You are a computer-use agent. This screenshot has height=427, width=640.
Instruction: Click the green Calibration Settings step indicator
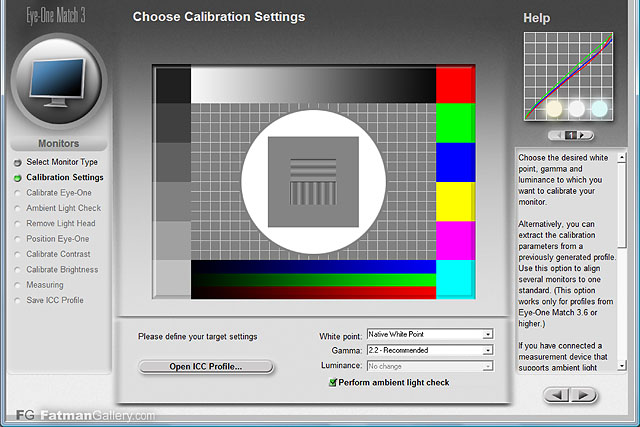point(17,178)
